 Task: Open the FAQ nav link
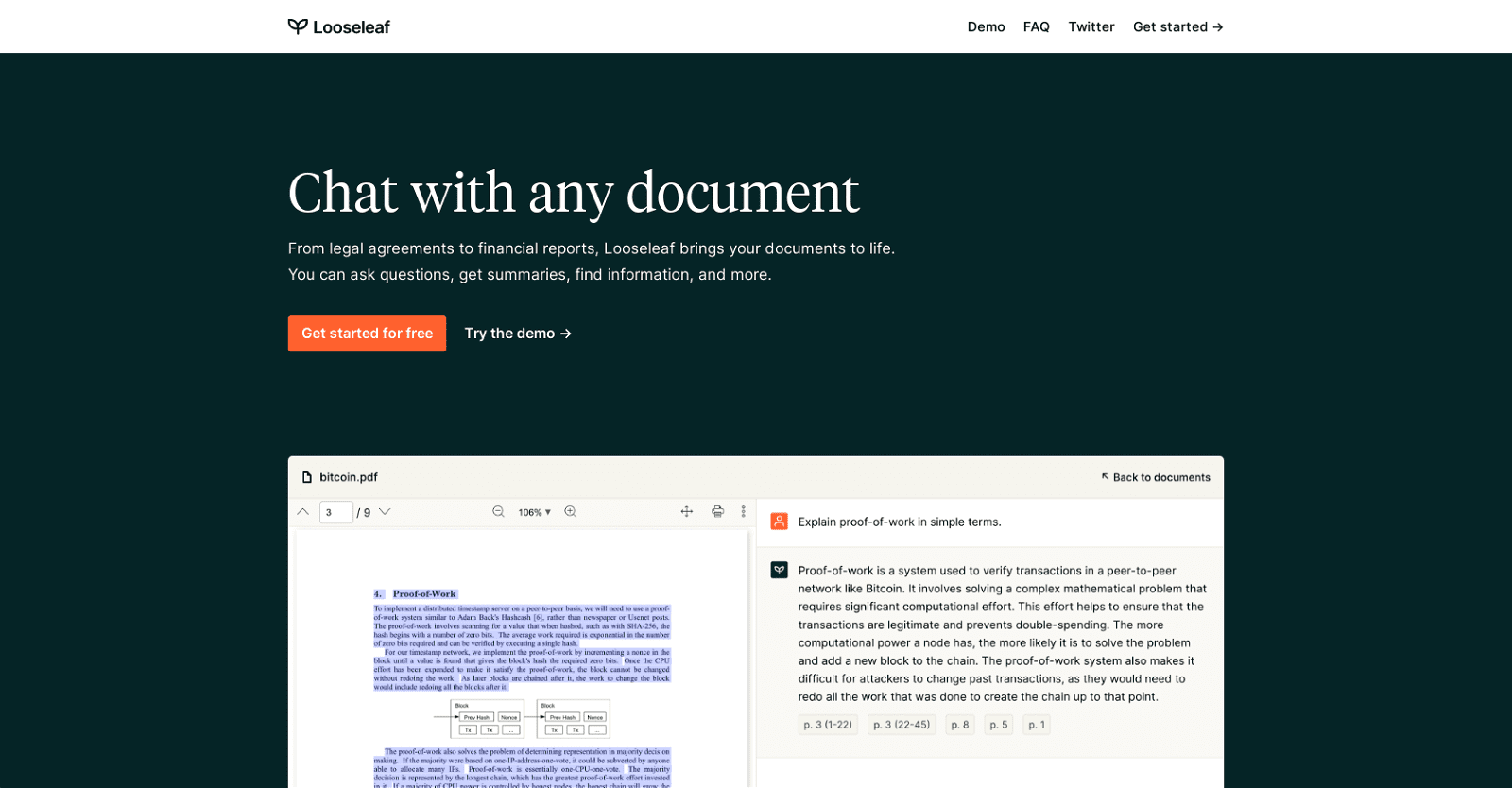(1036, 27)
